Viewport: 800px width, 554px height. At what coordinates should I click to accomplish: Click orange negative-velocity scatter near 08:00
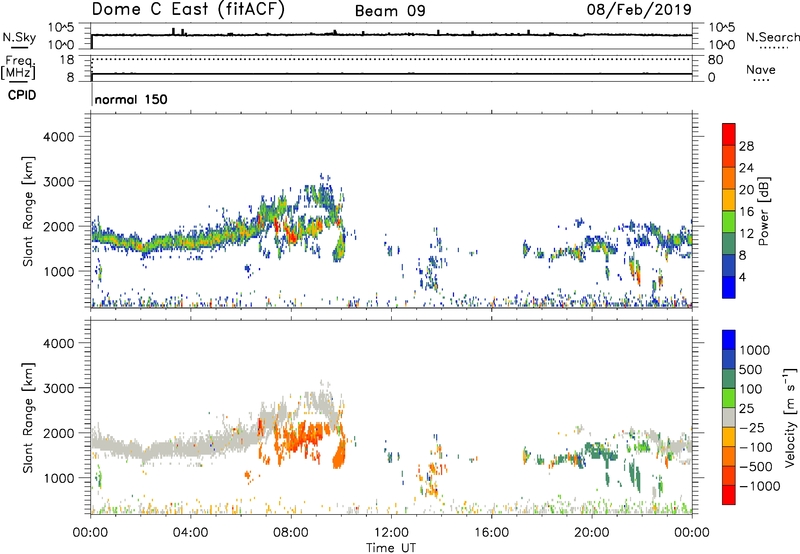click(x=301, y=438)
